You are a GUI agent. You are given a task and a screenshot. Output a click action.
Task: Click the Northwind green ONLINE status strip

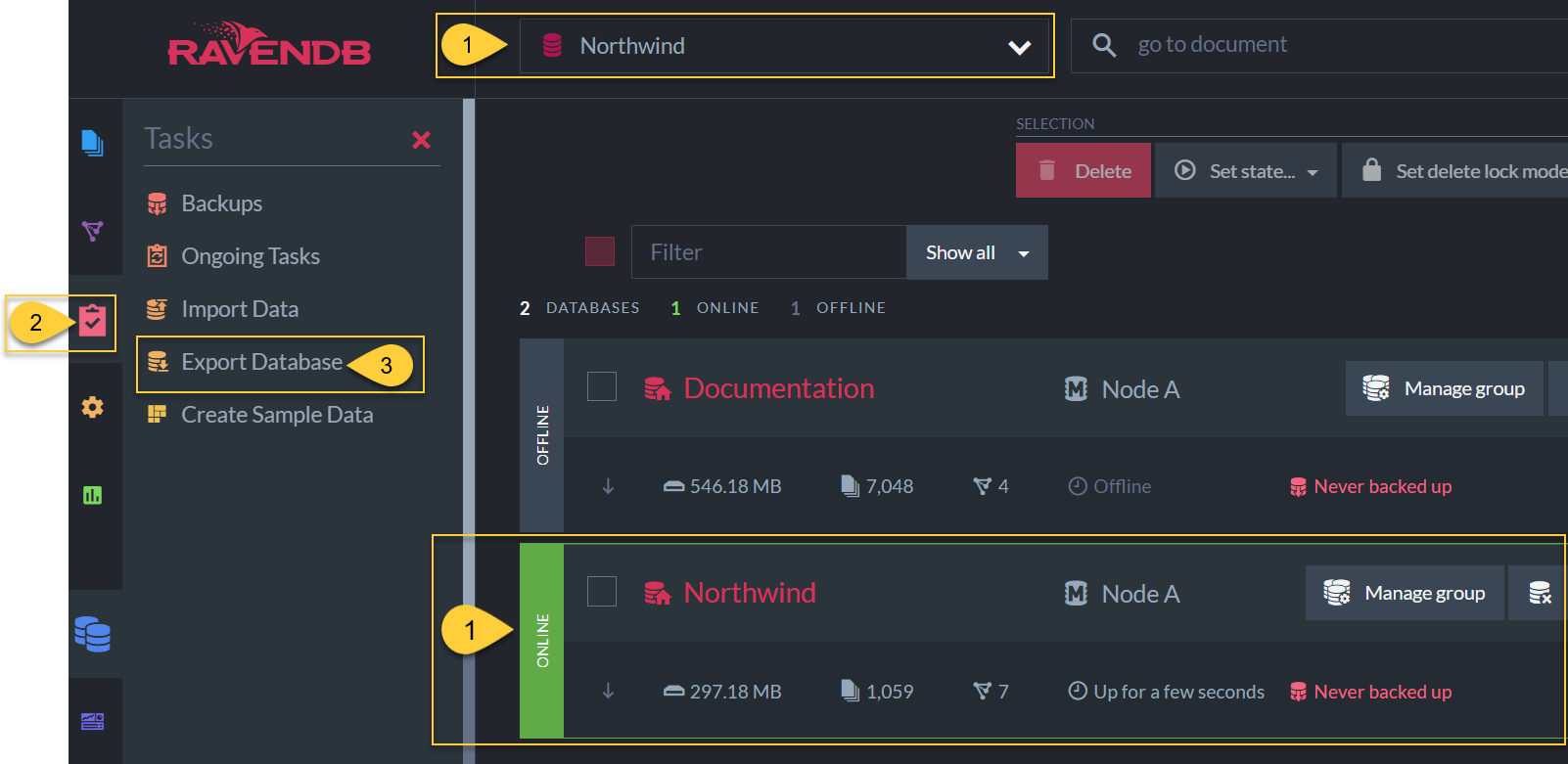pos(541,641)
